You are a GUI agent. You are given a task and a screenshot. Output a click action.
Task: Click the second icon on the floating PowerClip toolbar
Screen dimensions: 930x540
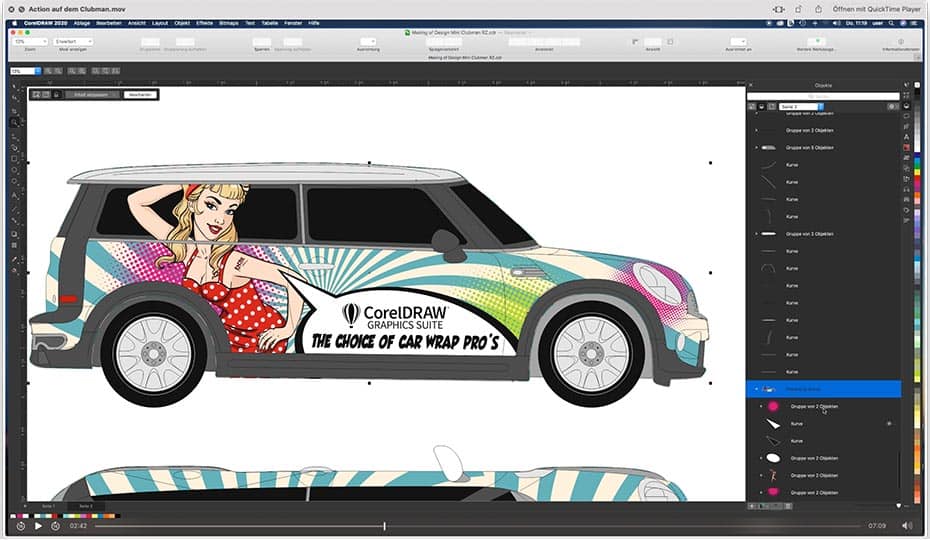pos(46,94)
